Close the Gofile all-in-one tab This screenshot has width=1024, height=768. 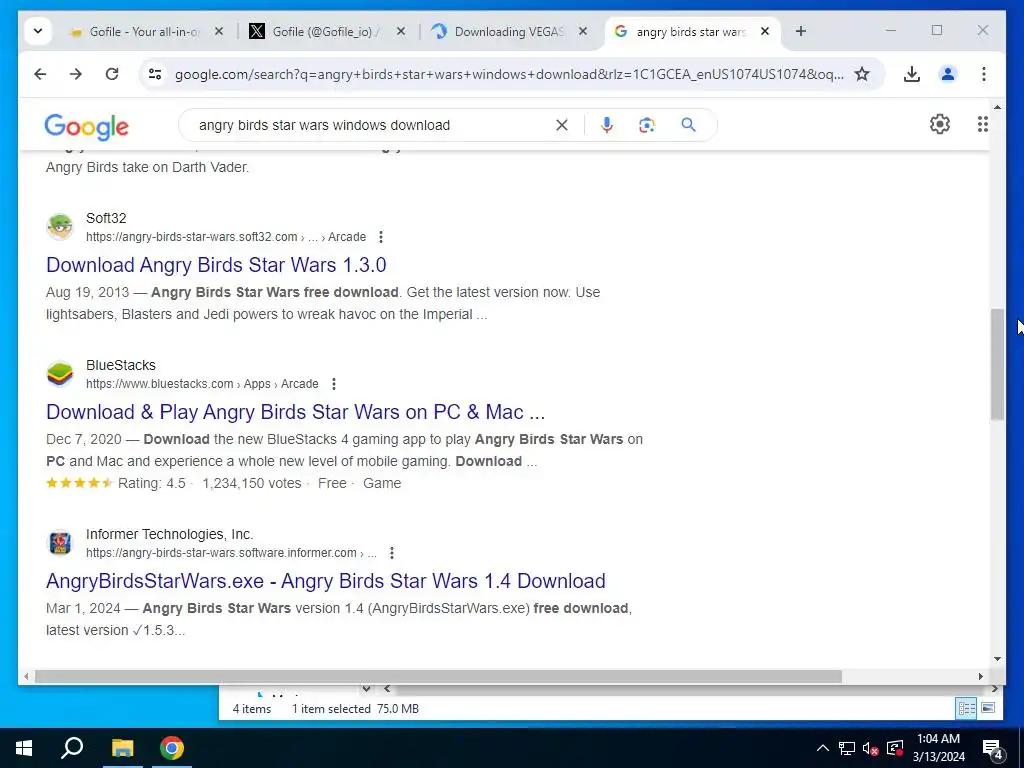tap(219, 31)
